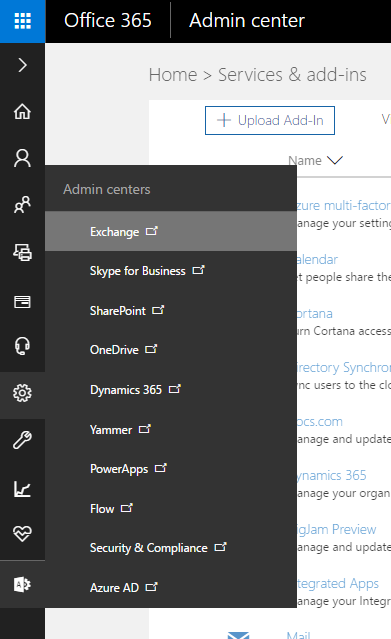Select the Settings gear icon
The image size is (391, 639).
[x=22, y=393]
